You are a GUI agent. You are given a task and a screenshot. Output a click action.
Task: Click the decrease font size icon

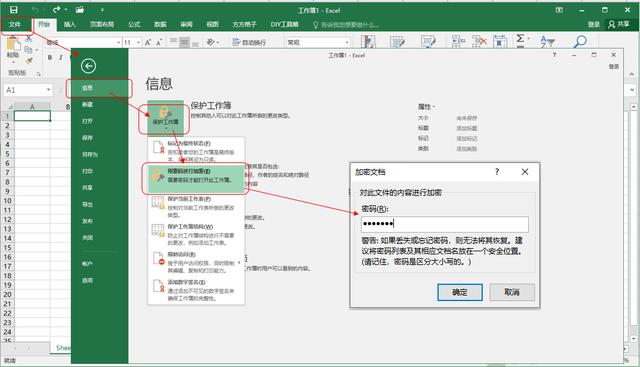159,42
